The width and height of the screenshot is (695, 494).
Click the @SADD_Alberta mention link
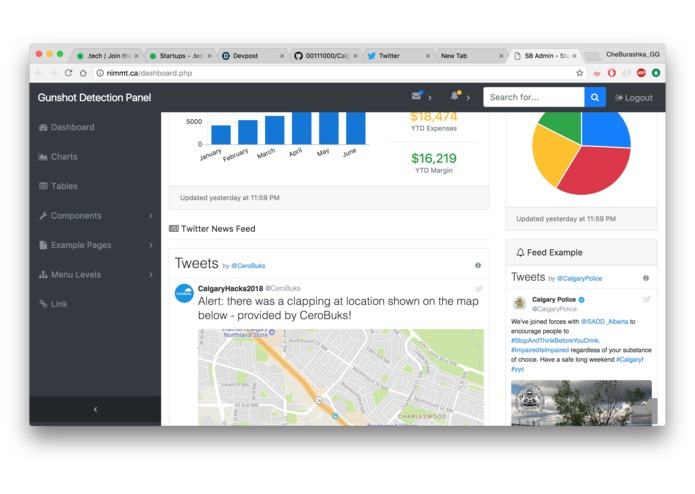[604, 322]
